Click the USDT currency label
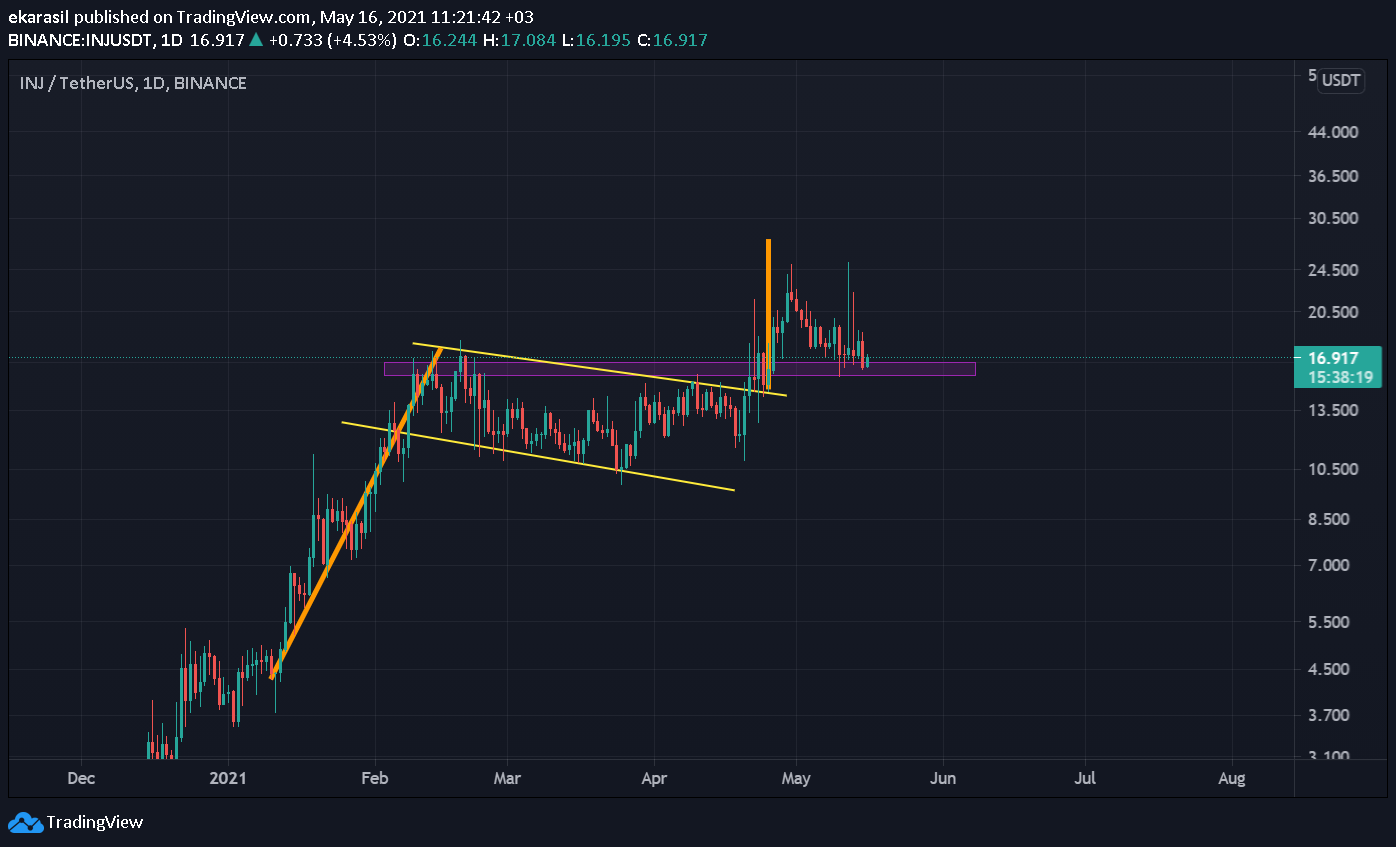1396x847 pixels. (1340, 81)
